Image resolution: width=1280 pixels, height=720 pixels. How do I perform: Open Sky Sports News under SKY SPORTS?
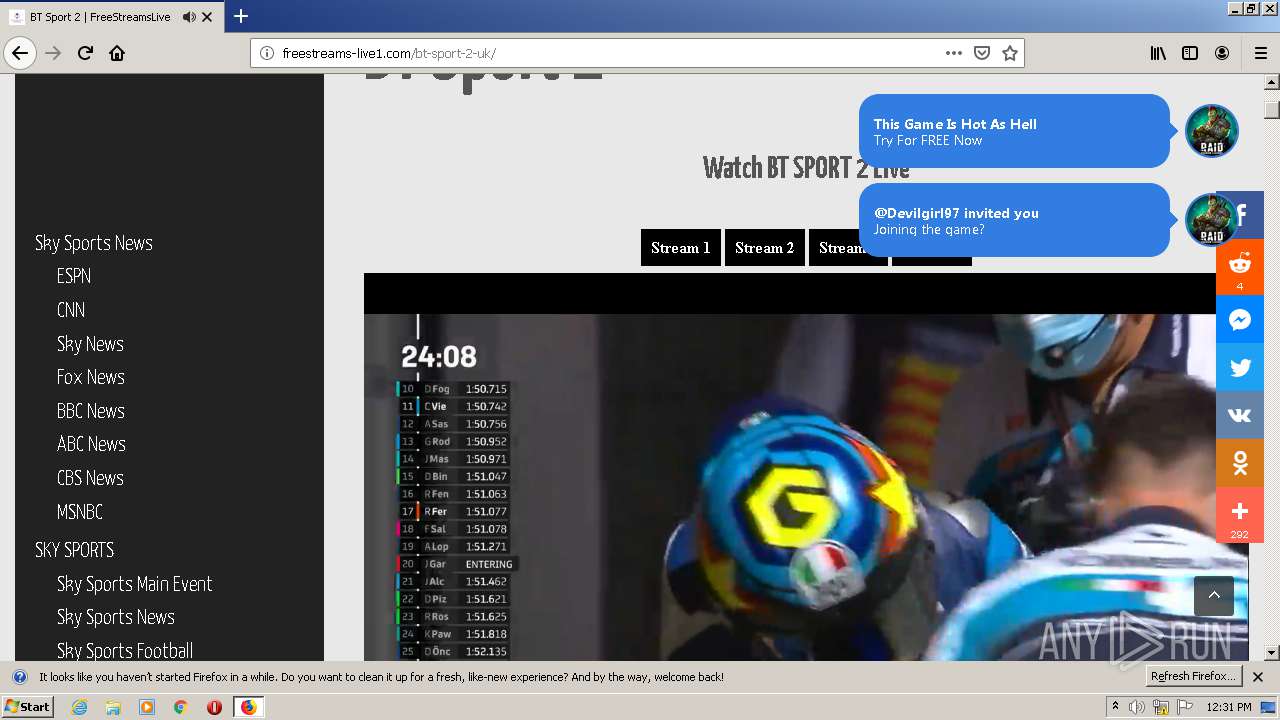point(116,617)
